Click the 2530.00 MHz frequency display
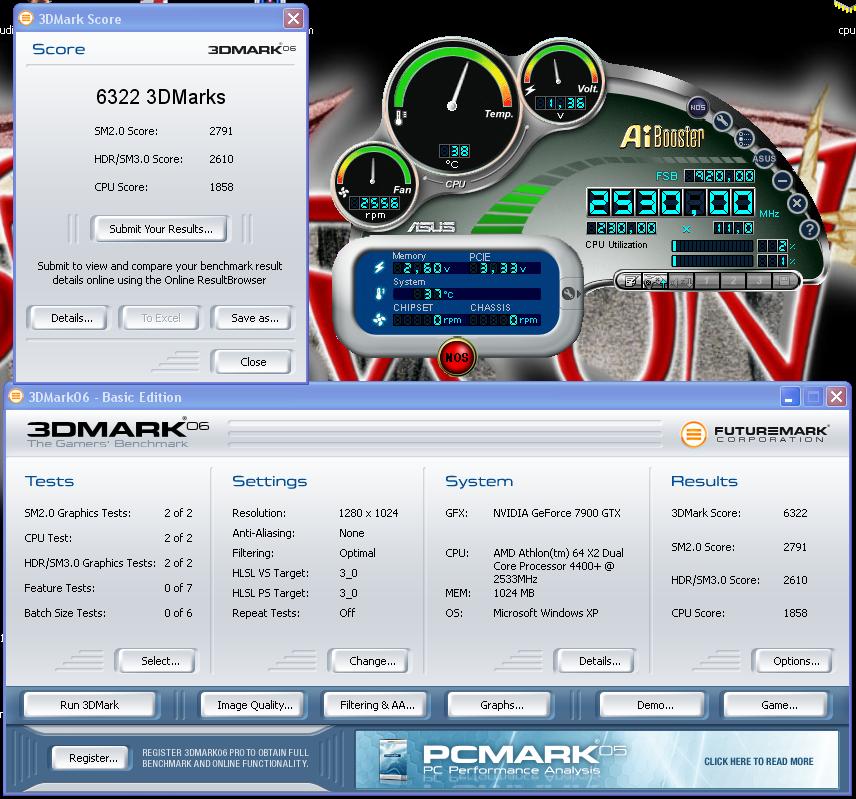 [671, 202]
